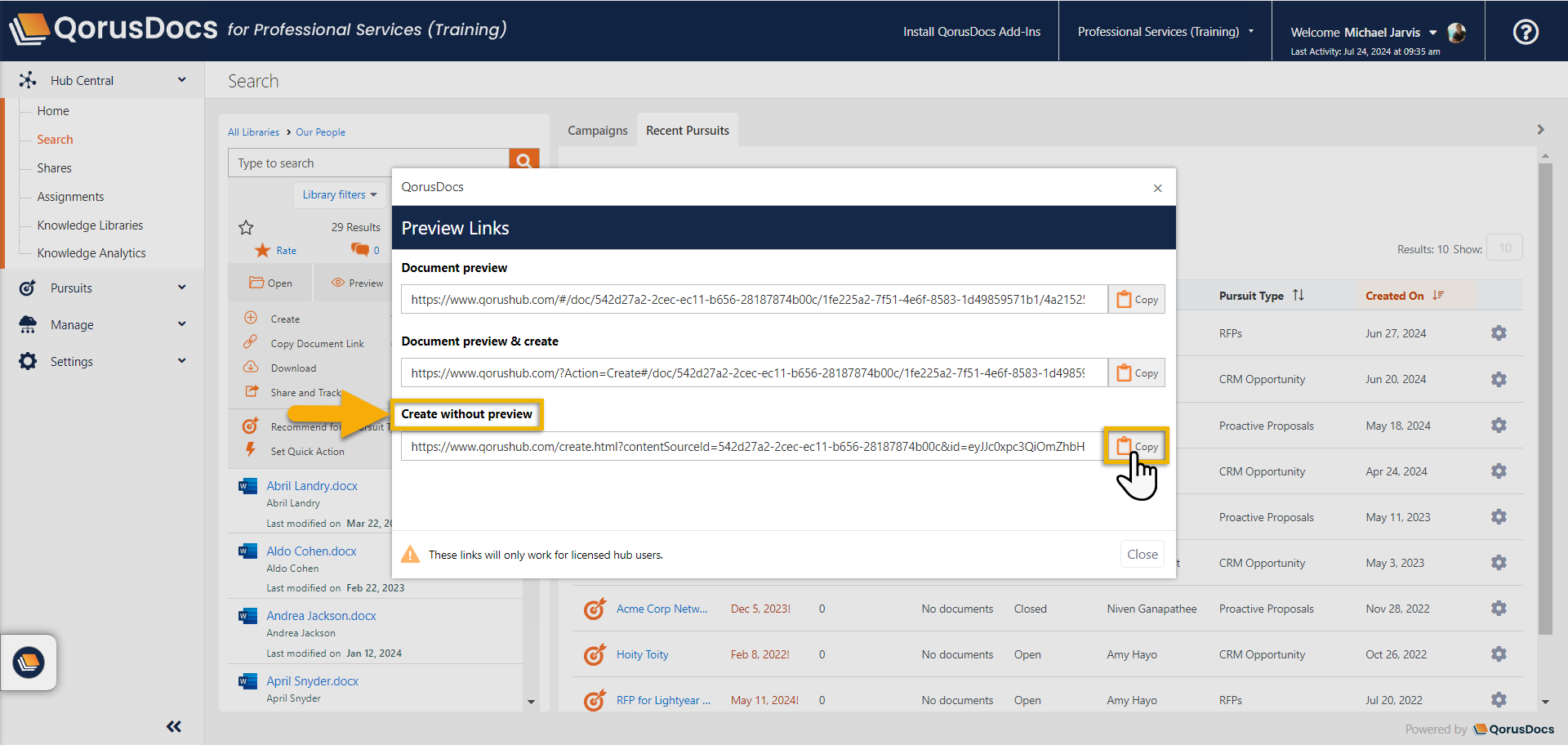Click gear icon for Oct 26, 2022 row
The width and height of the screenshot is (1568, 745).
click(x=1499, y=654)
